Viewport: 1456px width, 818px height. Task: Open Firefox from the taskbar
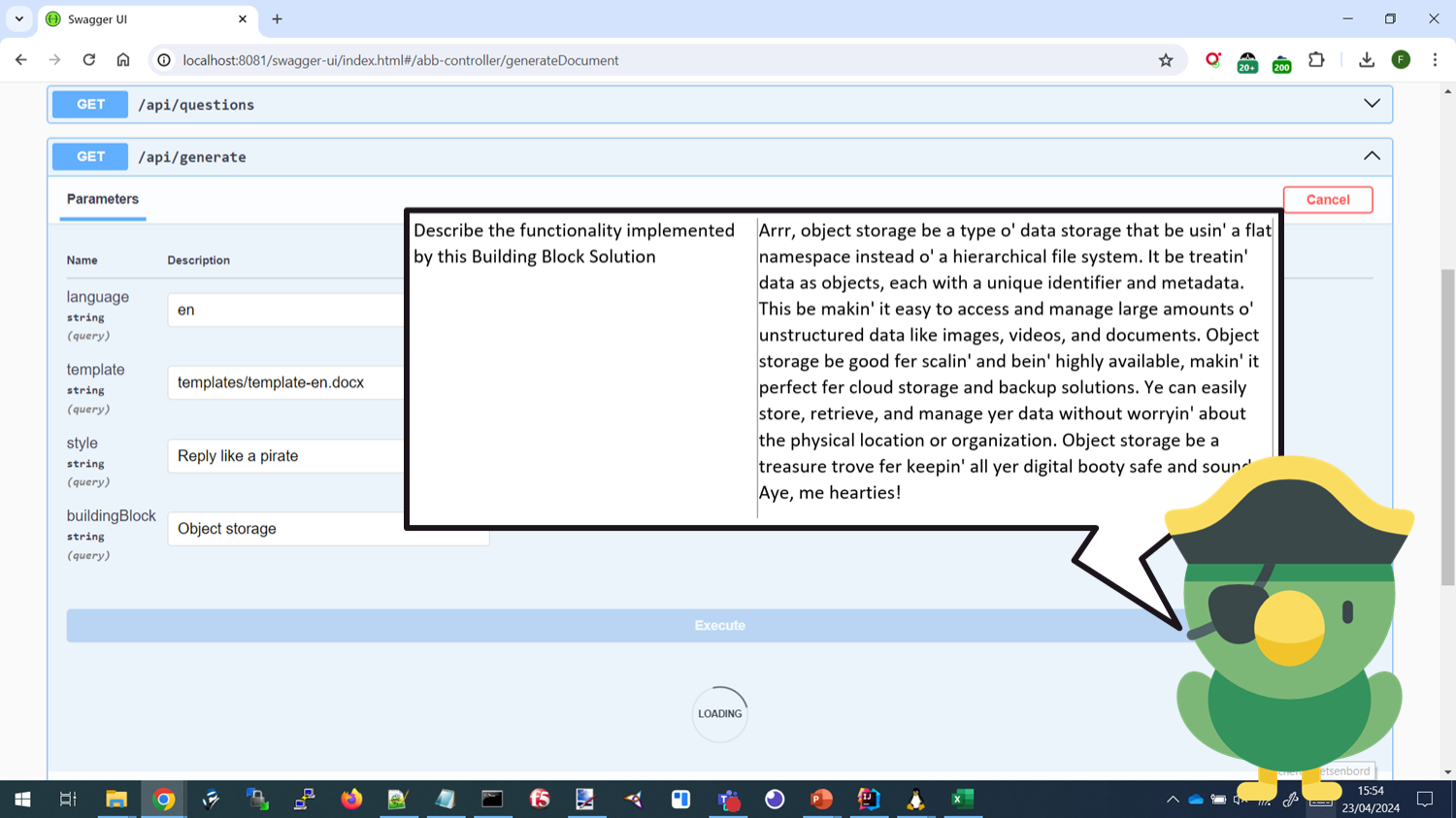tap(351, 799)
